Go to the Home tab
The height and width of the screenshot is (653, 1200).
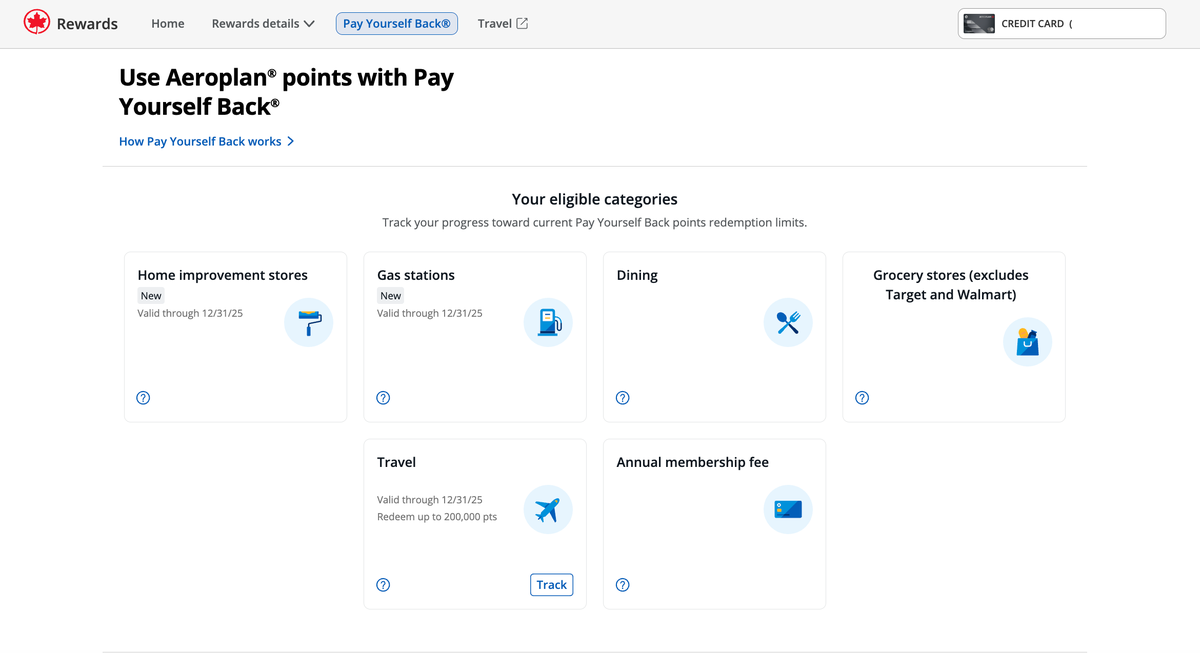click(x=168, y=23)
